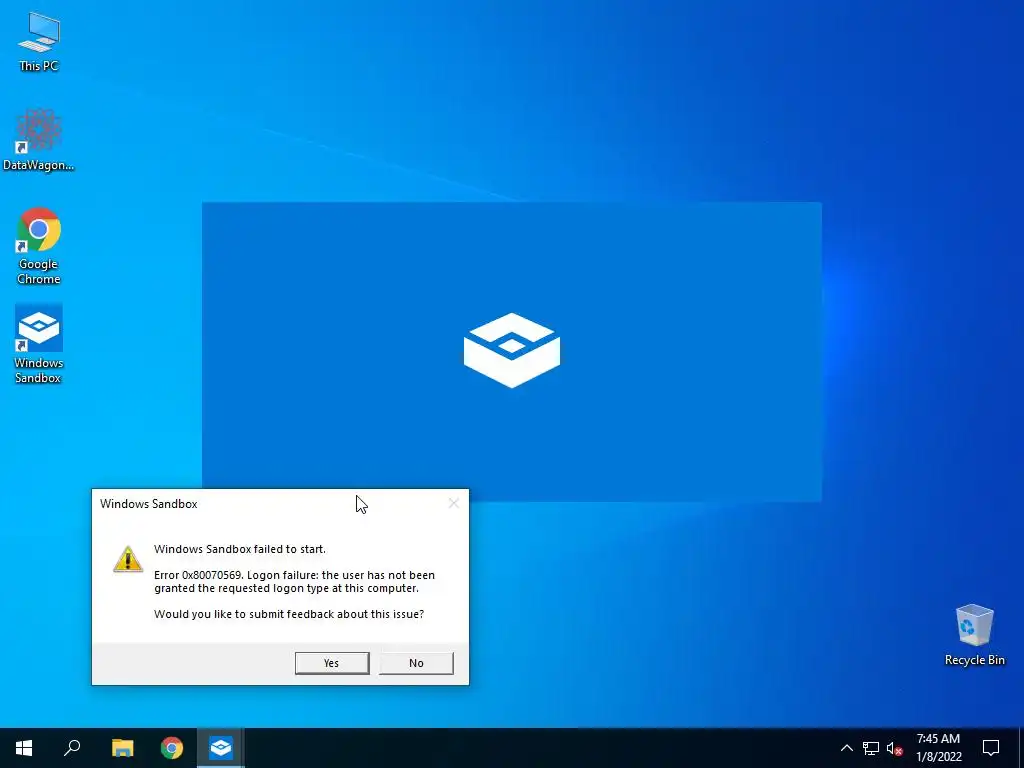The height and width of the screenshot is (768, 1024).
Task: Open the Action Center notifications
Action: [991, 748]
